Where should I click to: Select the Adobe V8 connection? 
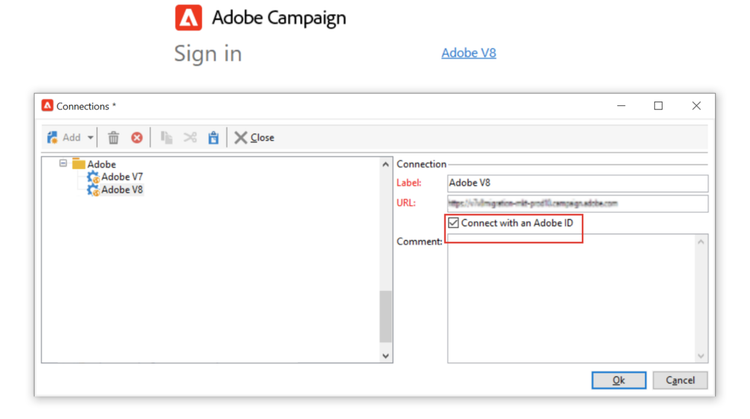[121, 190]
